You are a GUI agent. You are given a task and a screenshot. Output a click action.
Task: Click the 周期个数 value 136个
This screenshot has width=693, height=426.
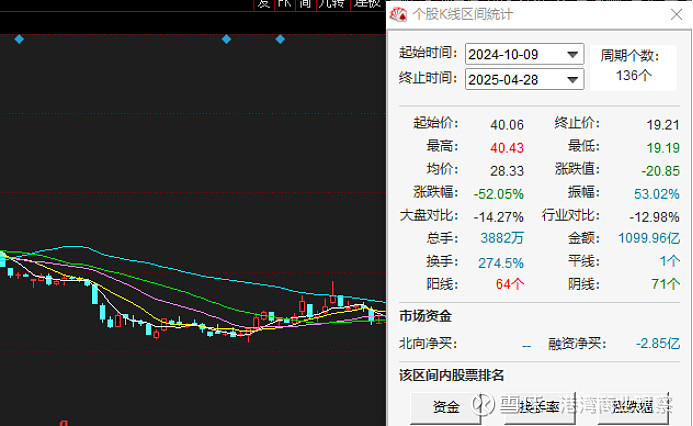click(634, 76)
